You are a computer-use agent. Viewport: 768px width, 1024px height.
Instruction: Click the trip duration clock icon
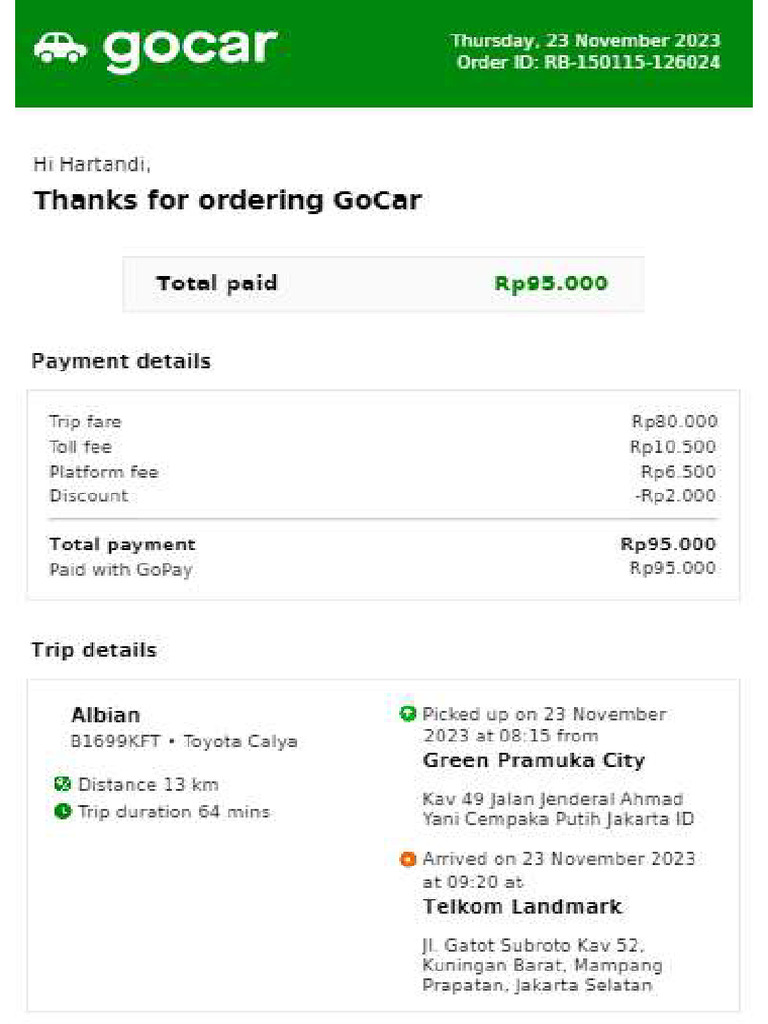(62, 811)
